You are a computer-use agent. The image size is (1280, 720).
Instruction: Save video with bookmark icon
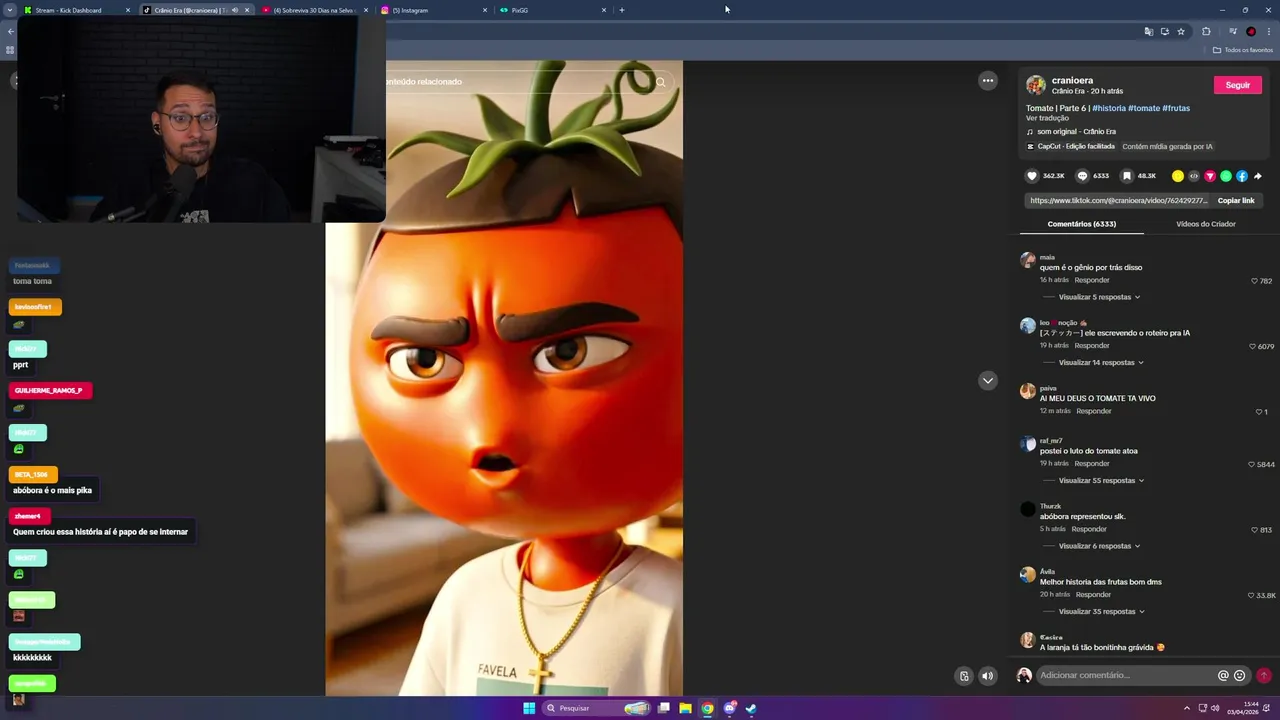[1126, 176]
